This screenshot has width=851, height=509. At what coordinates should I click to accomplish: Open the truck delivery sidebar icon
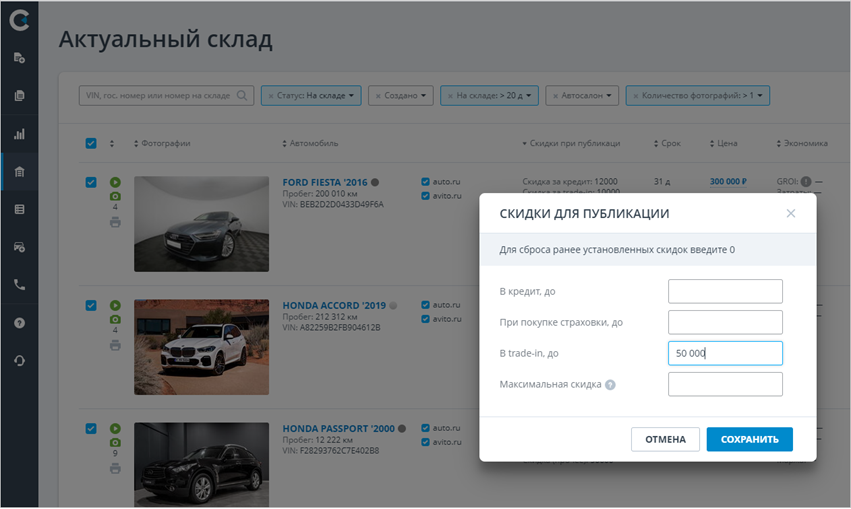click(19, 247)
